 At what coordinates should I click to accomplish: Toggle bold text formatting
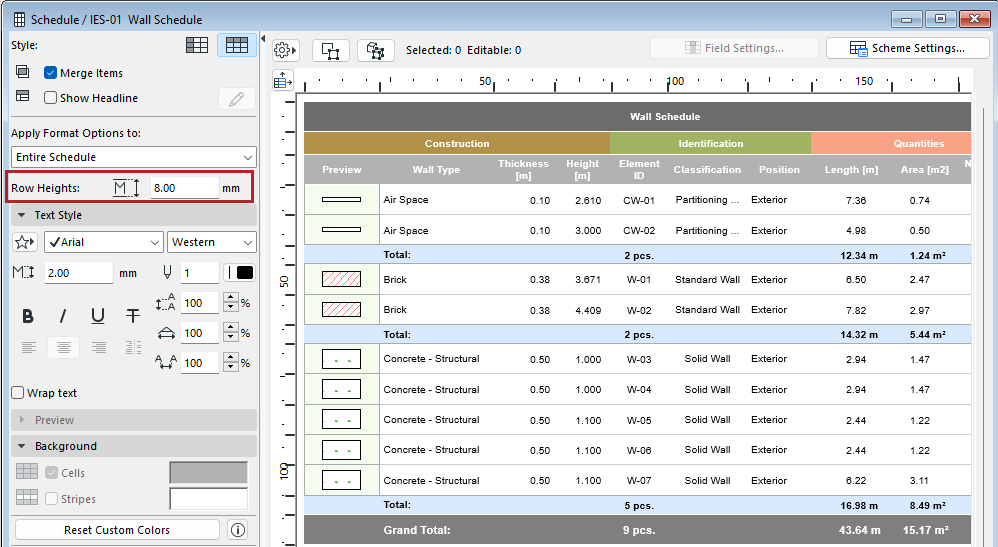pyautogui.click(x=28, y=316)
